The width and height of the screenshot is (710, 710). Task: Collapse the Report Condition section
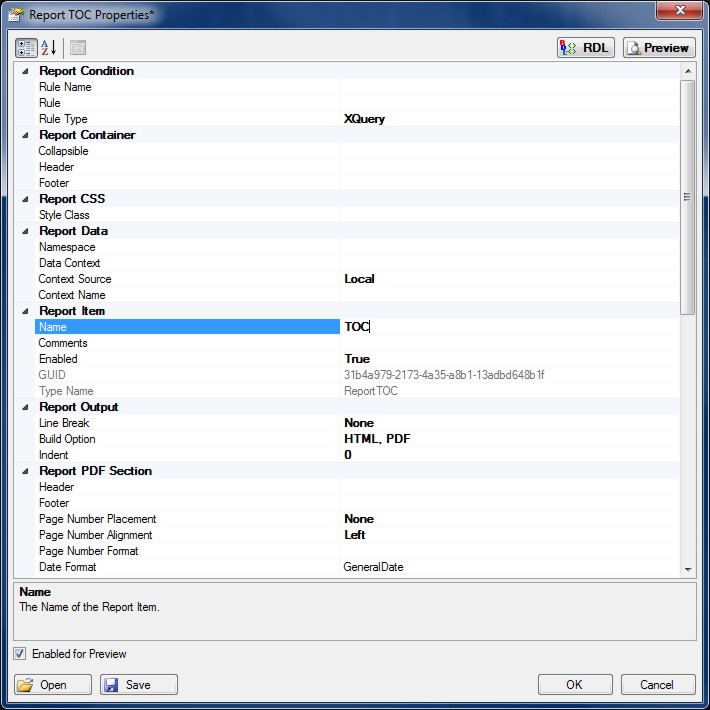click(25, 71)
